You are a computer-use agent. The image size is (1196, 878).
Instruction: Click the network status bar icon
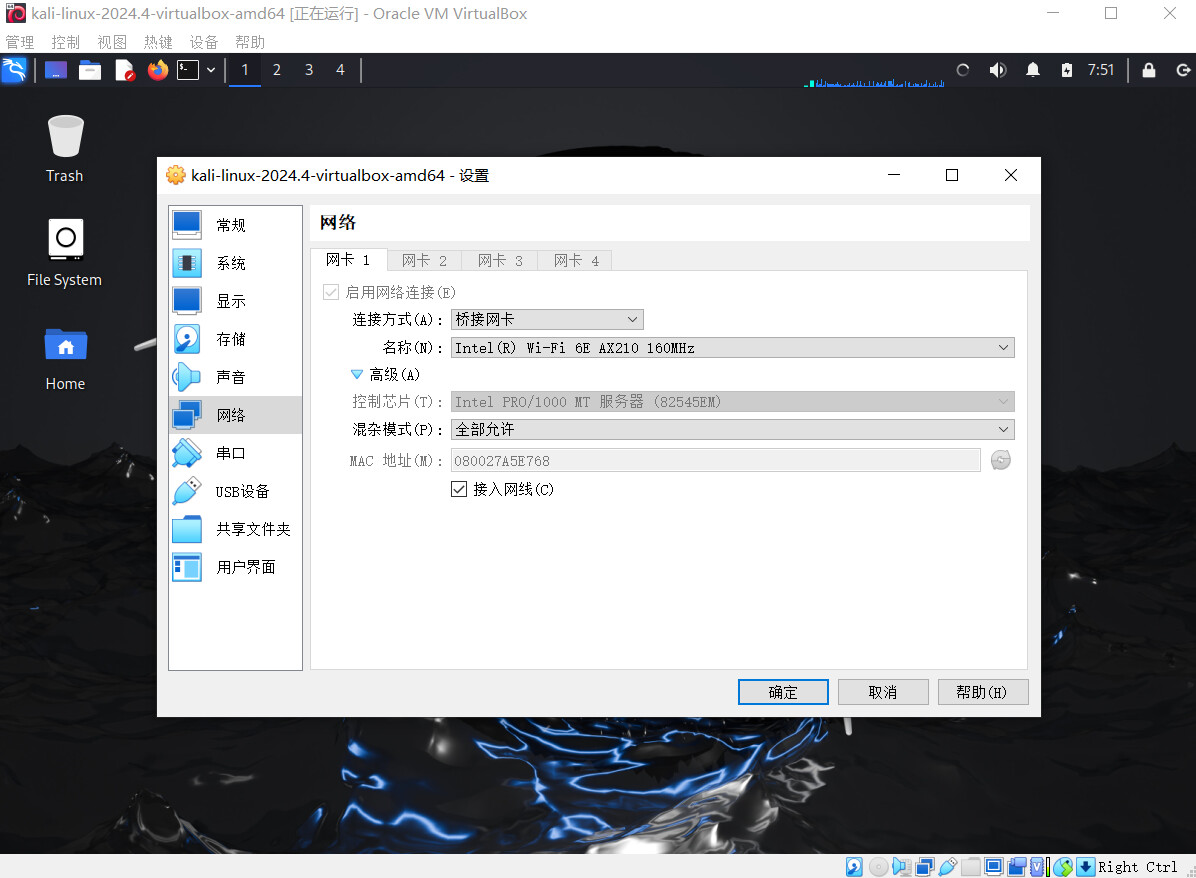coord(924,867)
